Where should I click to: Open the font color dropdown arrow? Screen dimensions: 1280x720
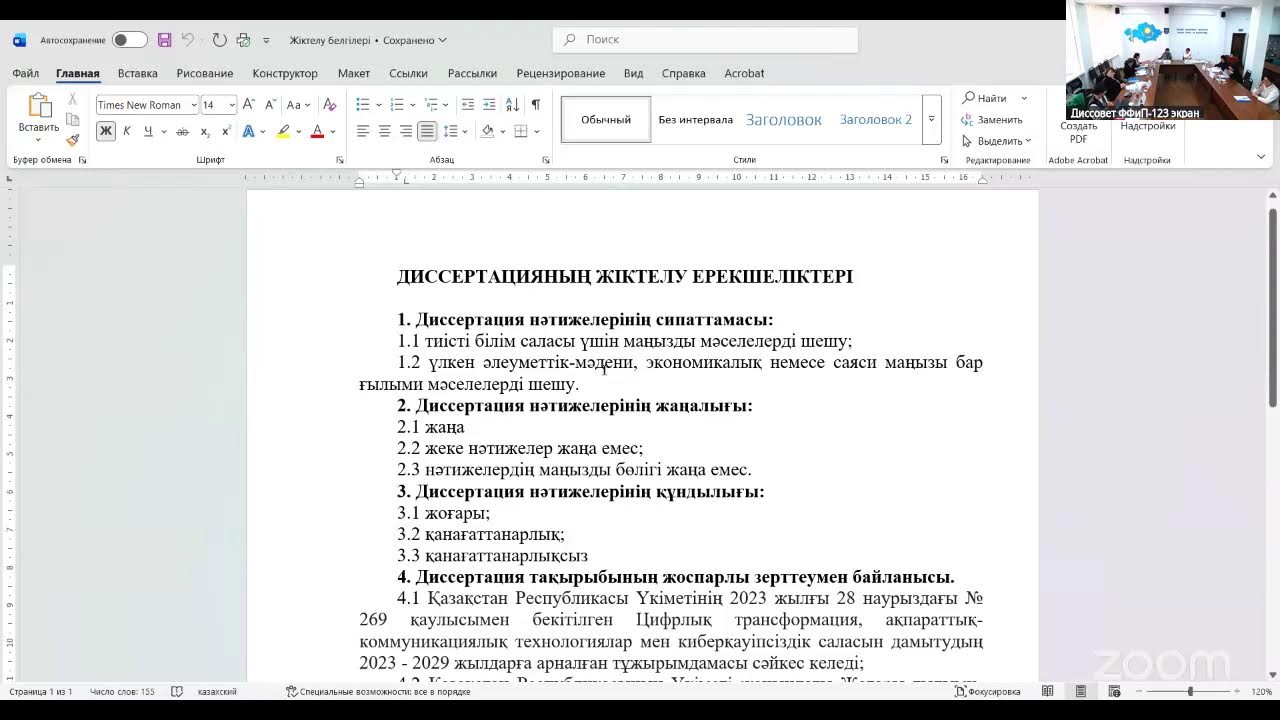coord(333,131)
